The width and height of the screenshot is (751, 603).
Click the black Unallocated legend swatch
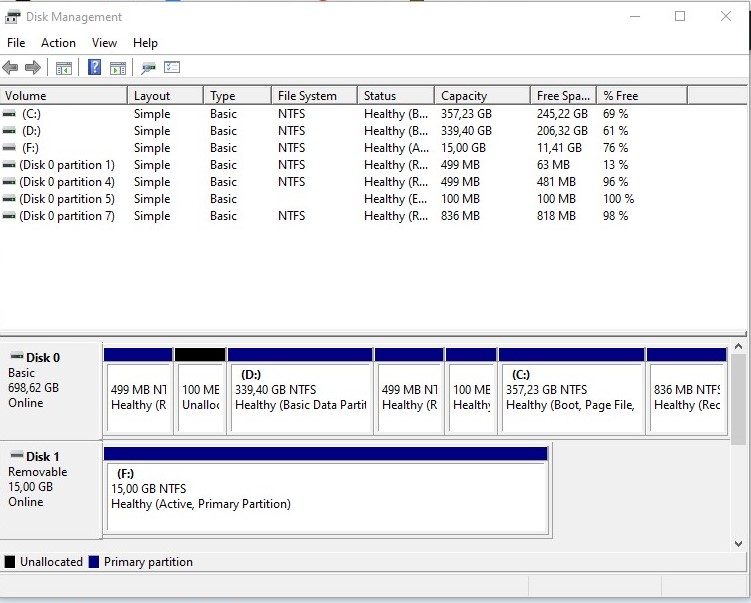pos(10,562)
